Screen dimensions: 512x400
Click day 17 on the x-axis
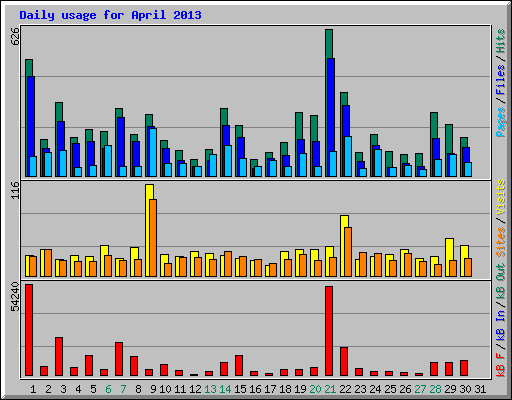click(x=270, y=389)
